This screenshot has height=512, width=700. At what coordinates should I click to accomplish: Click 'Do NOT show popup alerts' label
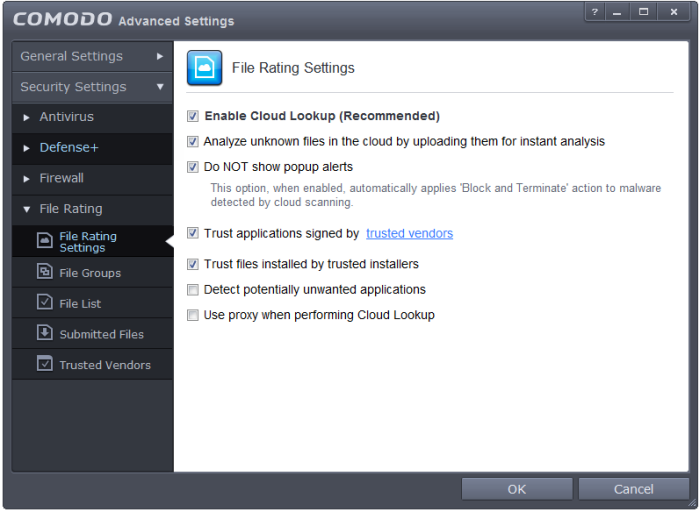[278, 167]
